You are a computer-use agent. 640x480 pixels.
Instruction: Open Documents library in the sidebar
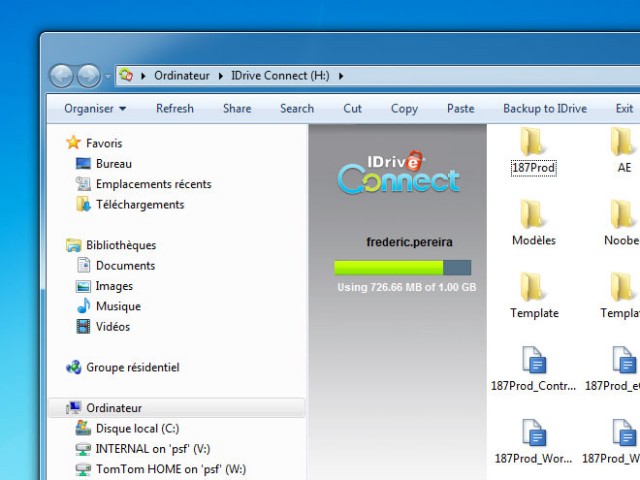pos(126,266)
